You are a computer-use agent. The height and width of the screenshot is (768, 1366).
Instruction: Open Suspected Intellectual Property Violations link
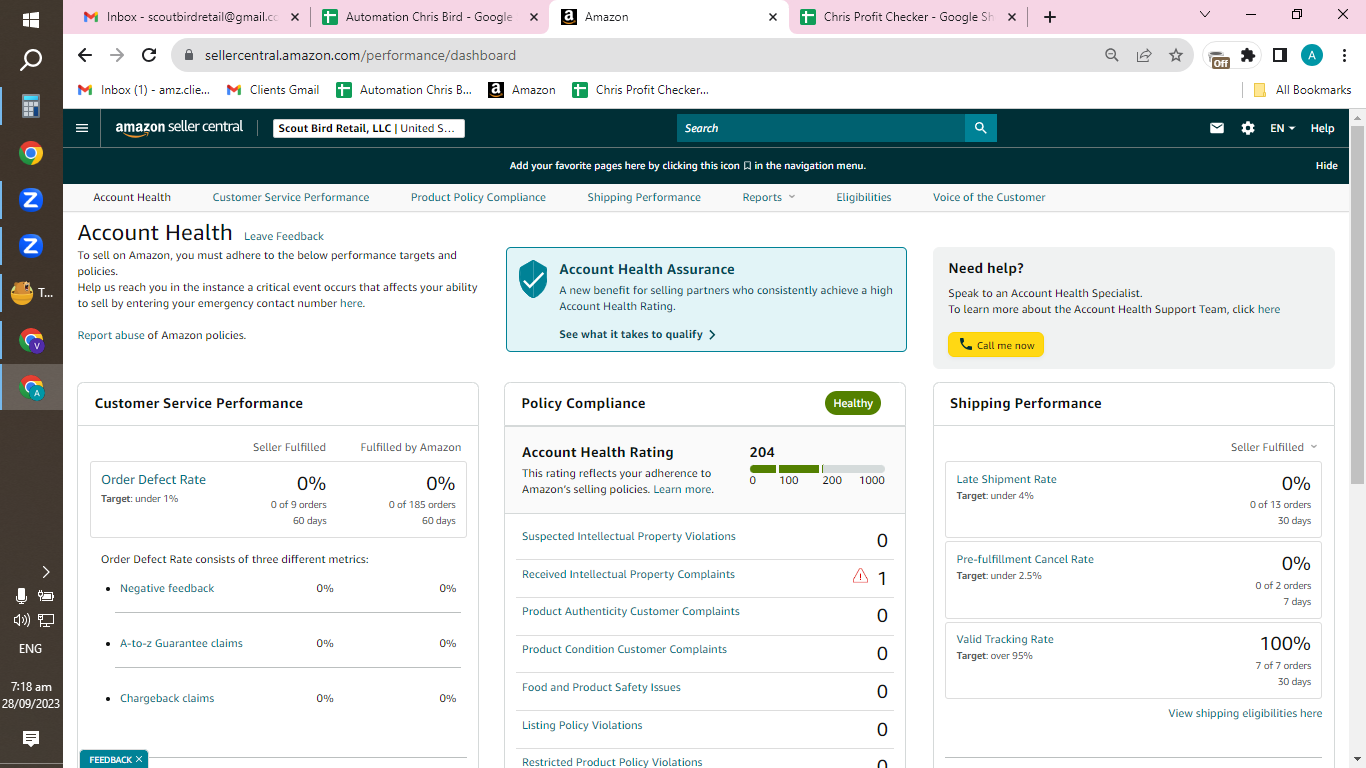point(629,536)
